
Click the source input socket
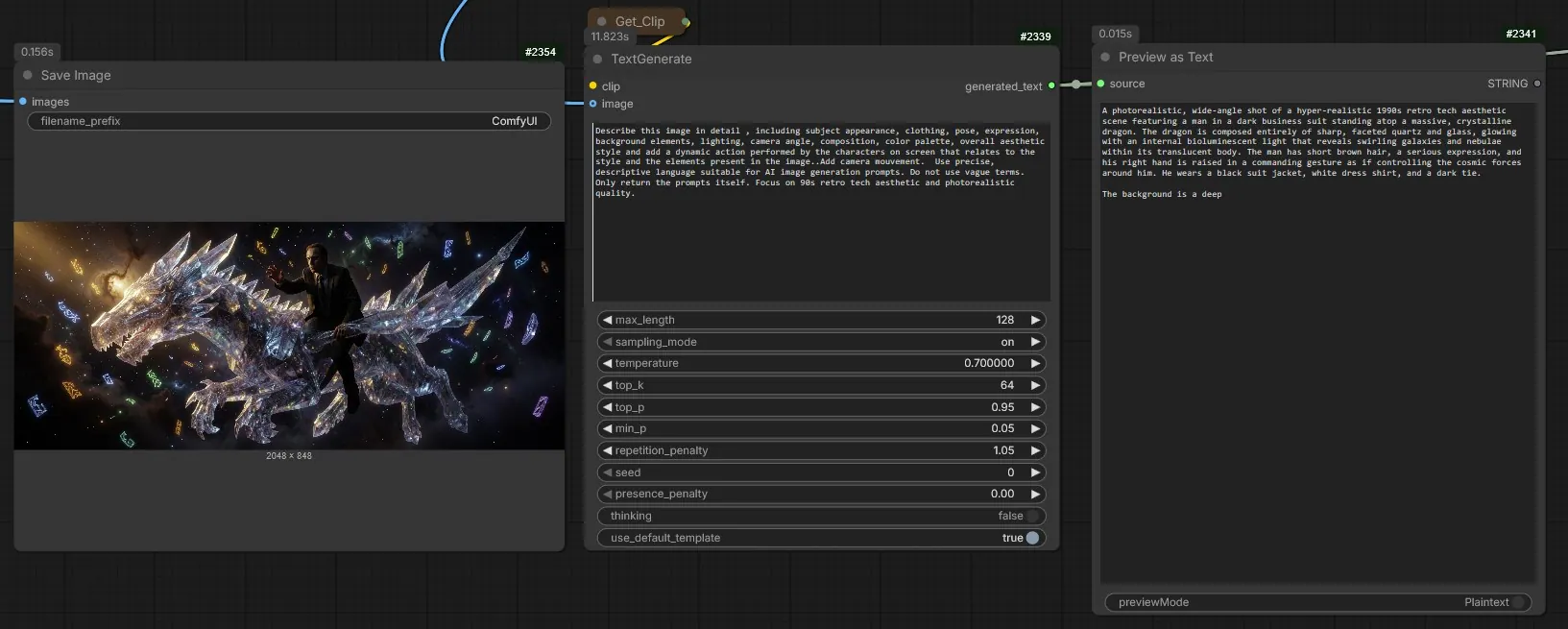pos(1100,84)
